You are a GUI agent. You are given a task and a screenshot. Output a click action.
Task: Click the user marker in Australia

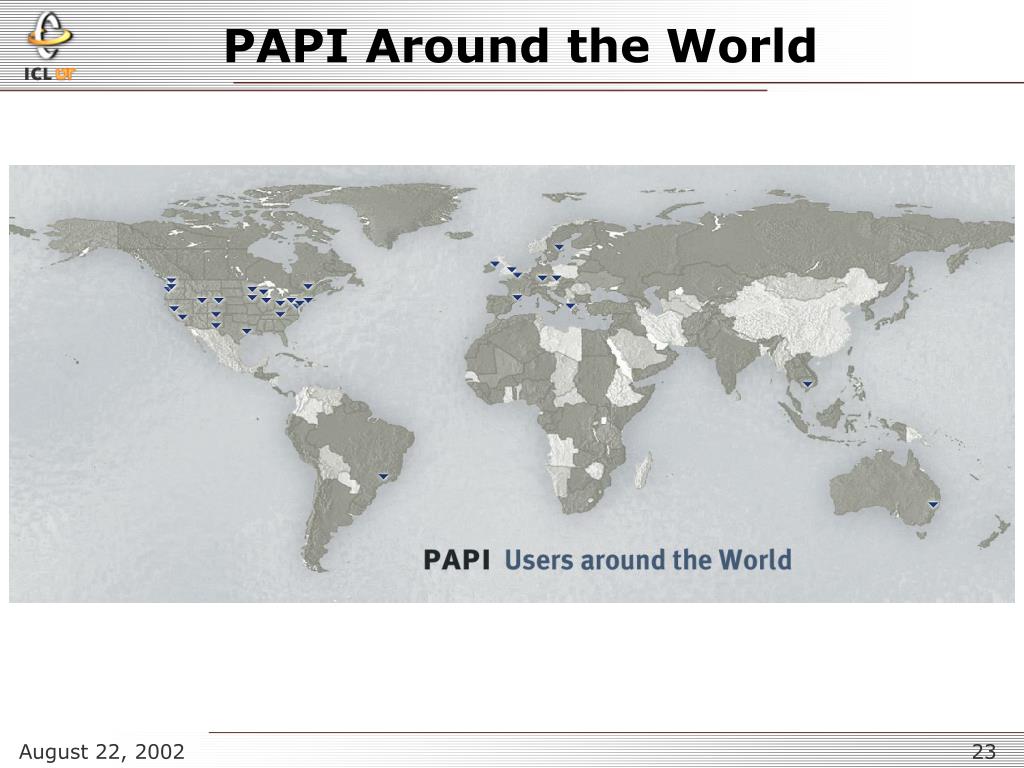(933, 504)
